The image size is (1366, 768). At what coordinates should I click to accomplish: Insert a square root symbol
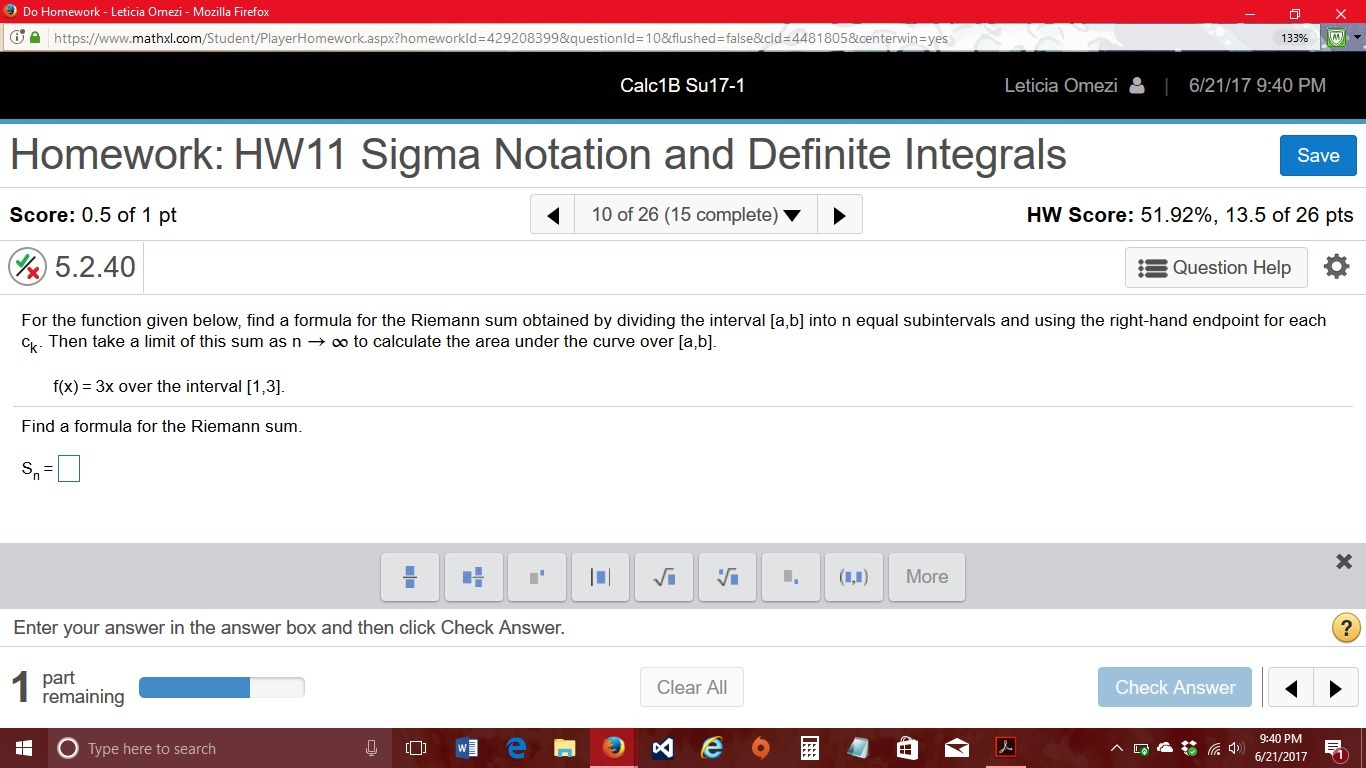(x=664, y=577)
